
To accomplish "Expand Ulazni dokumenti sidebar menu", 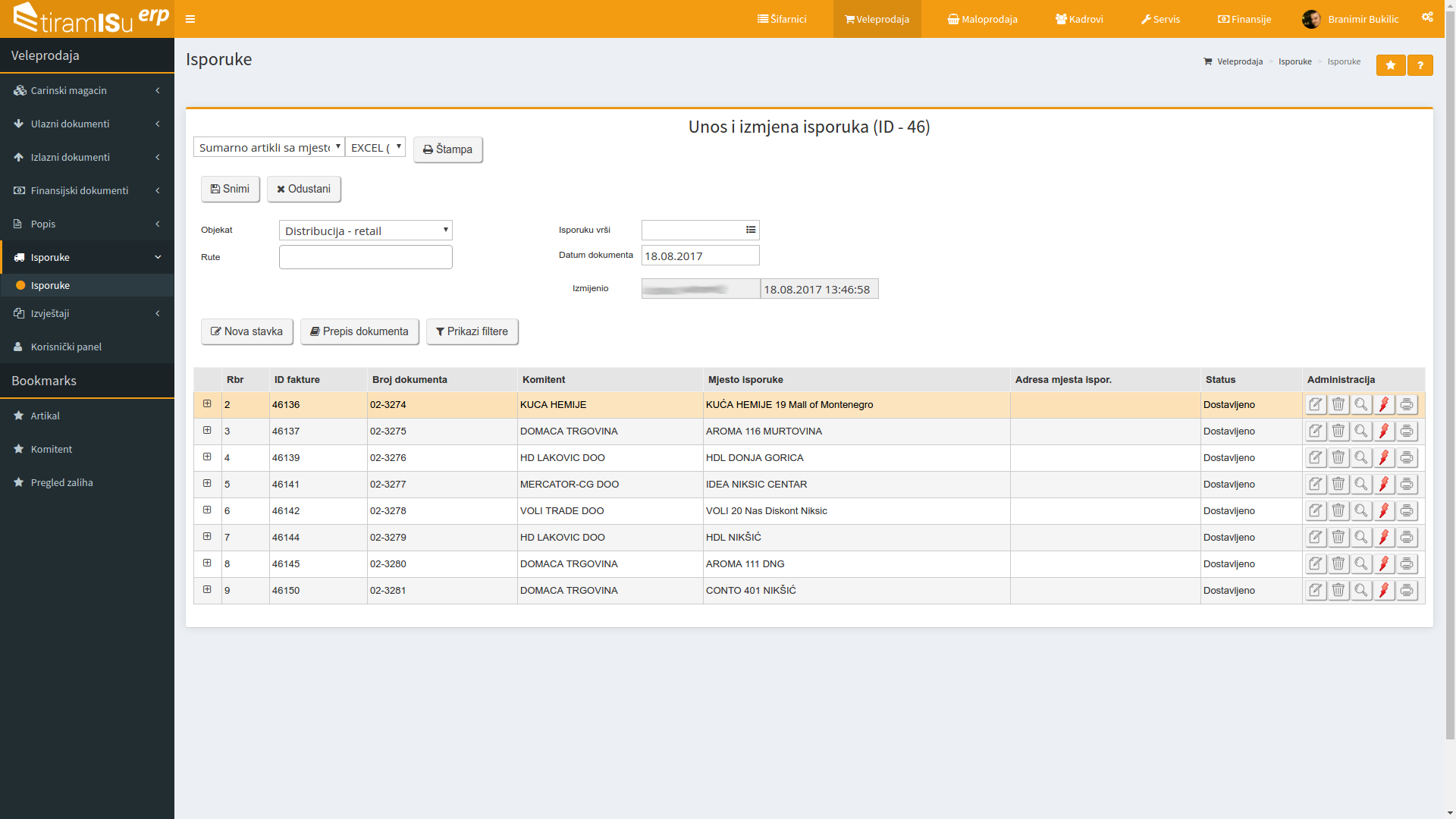I will tap(87, 124).
